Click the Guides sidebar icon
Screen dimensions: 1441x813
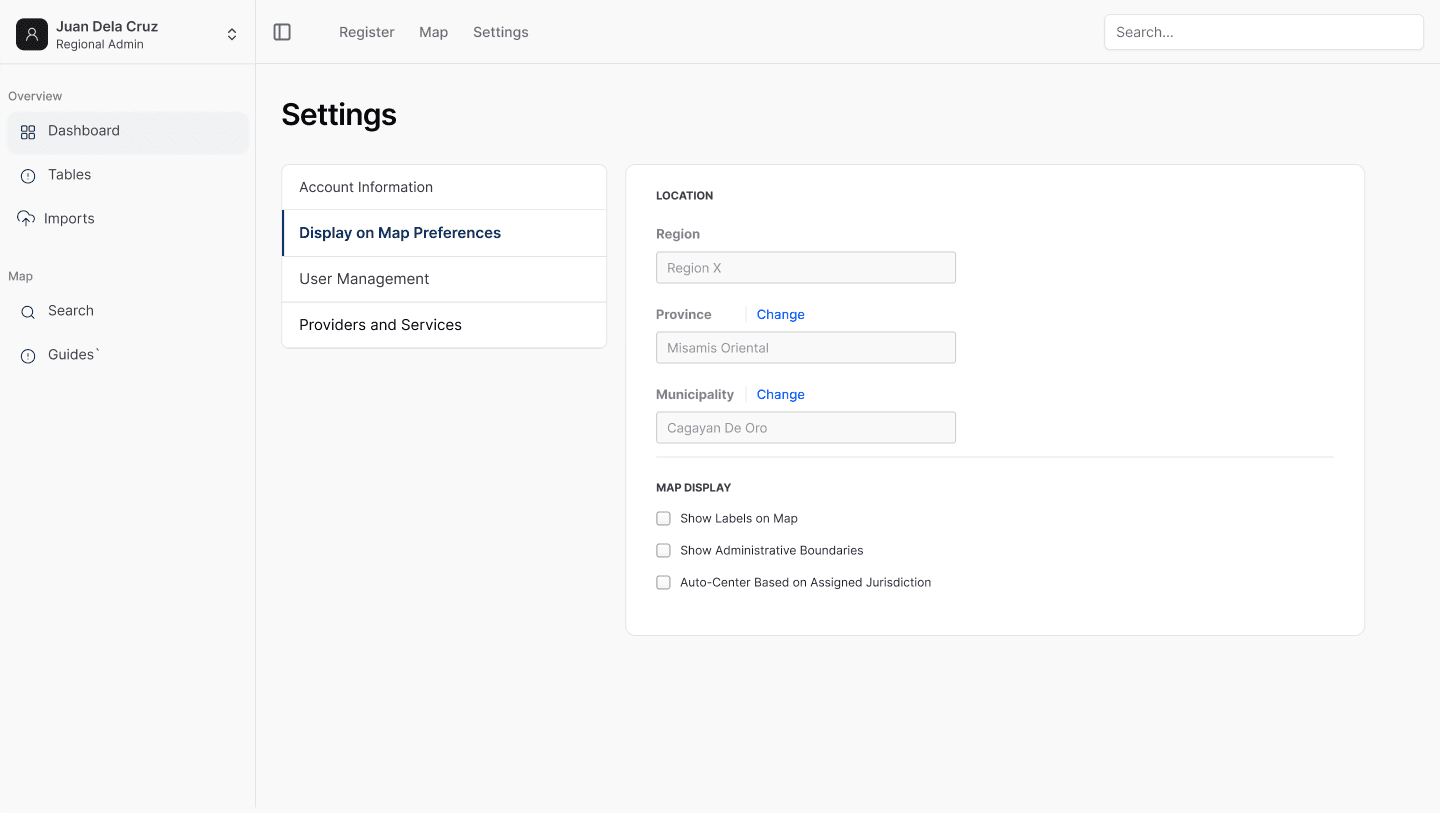(28, 355)
